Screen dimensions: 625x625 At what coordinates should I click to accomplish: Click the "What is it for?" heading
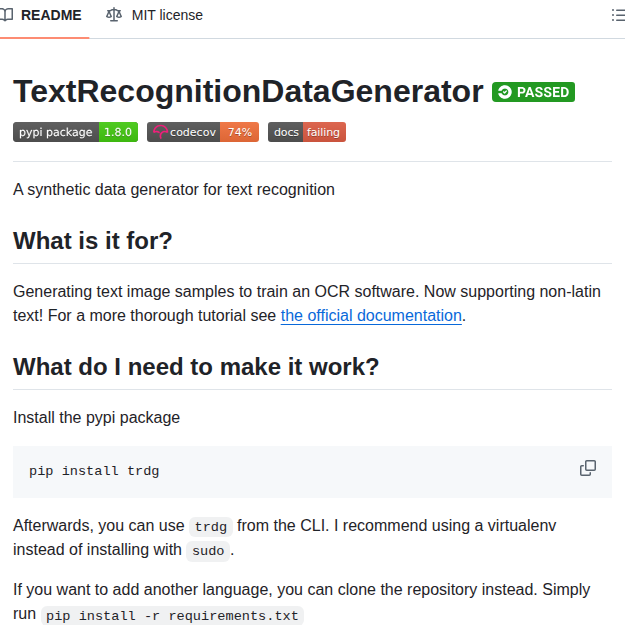pos(93,241)
